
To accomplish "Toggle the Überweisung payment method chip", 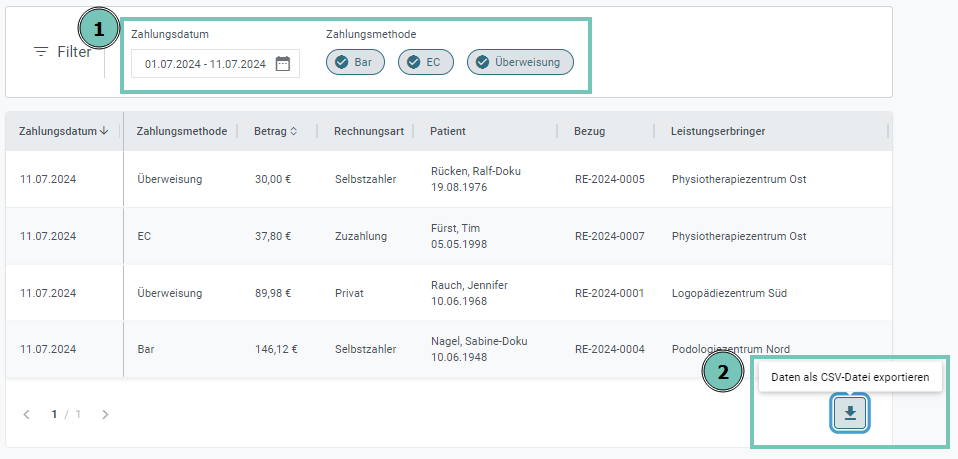I will (520, 62).
